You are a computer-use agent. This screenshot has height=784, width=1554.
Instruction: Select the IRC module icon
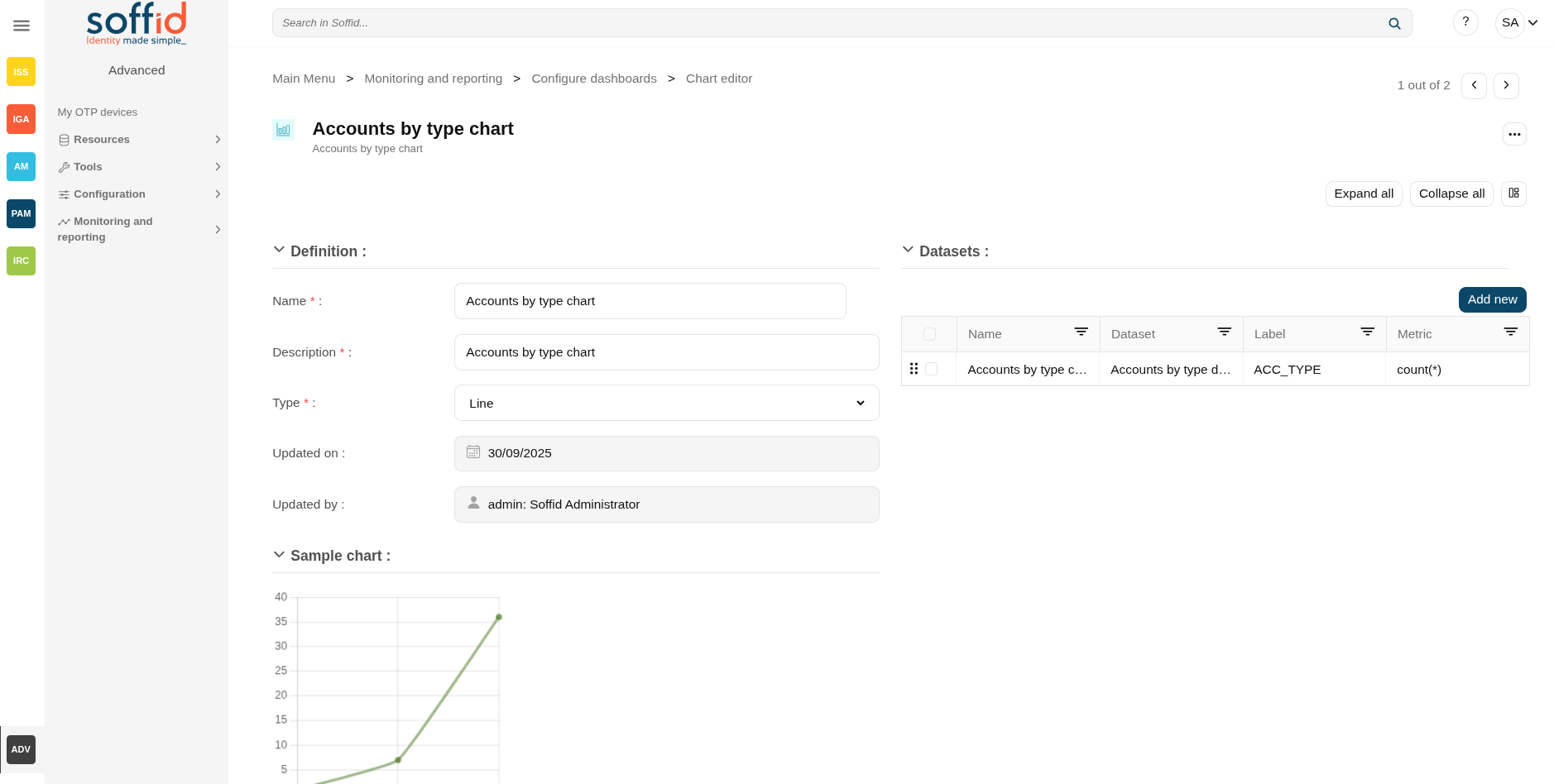click(x=21, y=261)
